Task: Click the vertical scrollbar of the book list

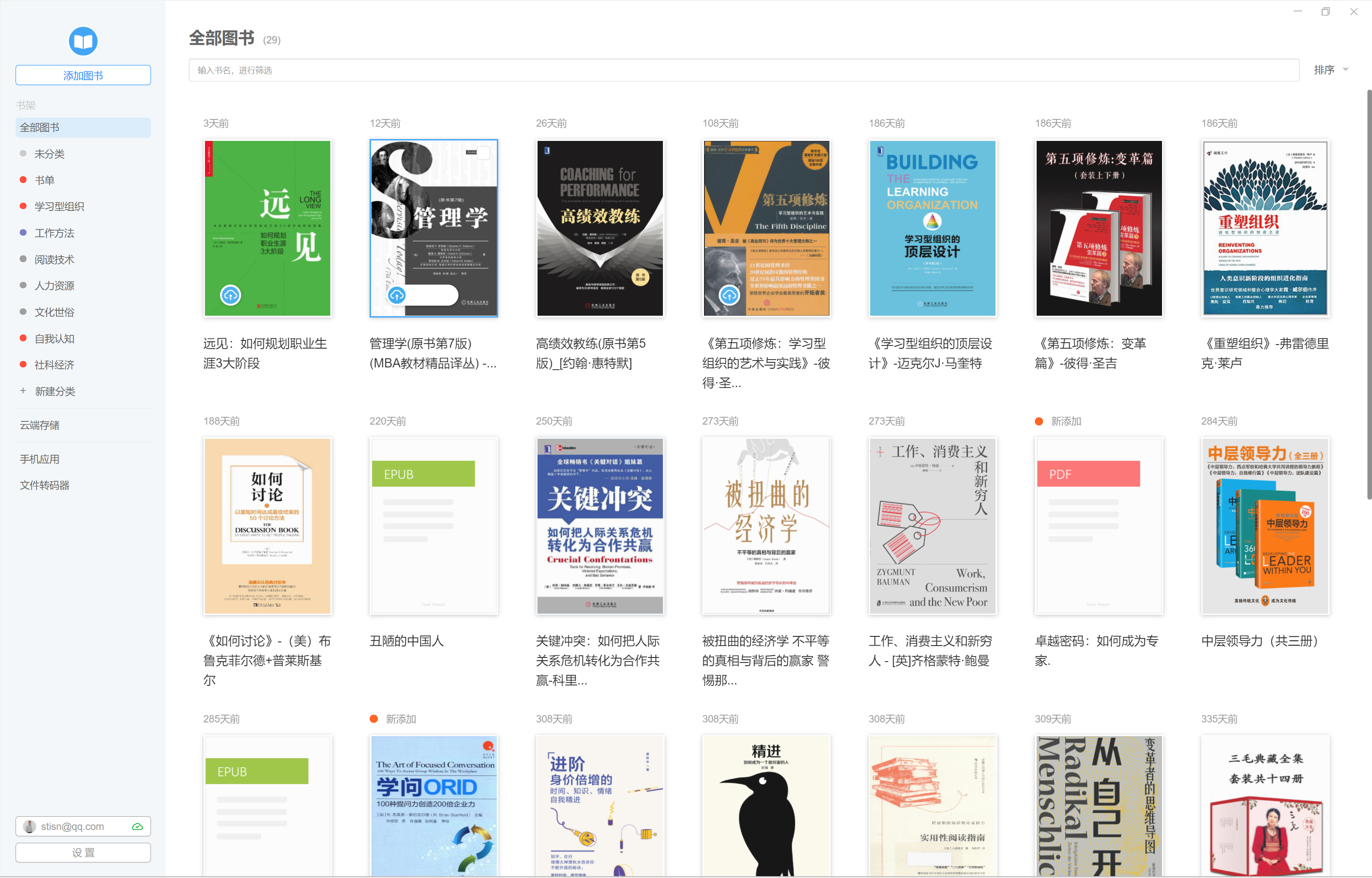Action: (x=1369, y=294)
